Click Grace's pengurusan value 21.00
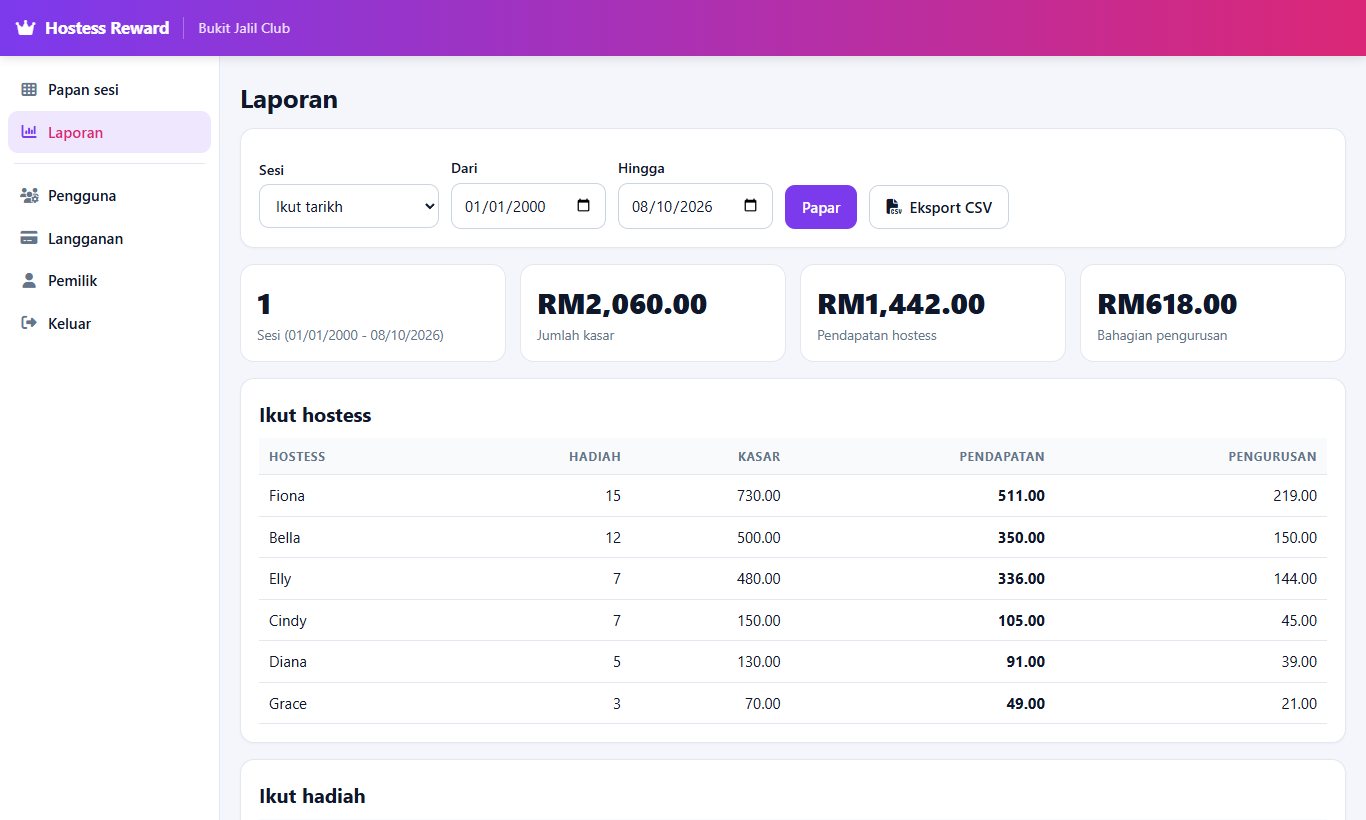This screenshot has width=1366, height=820. [x=1299, y=704]
